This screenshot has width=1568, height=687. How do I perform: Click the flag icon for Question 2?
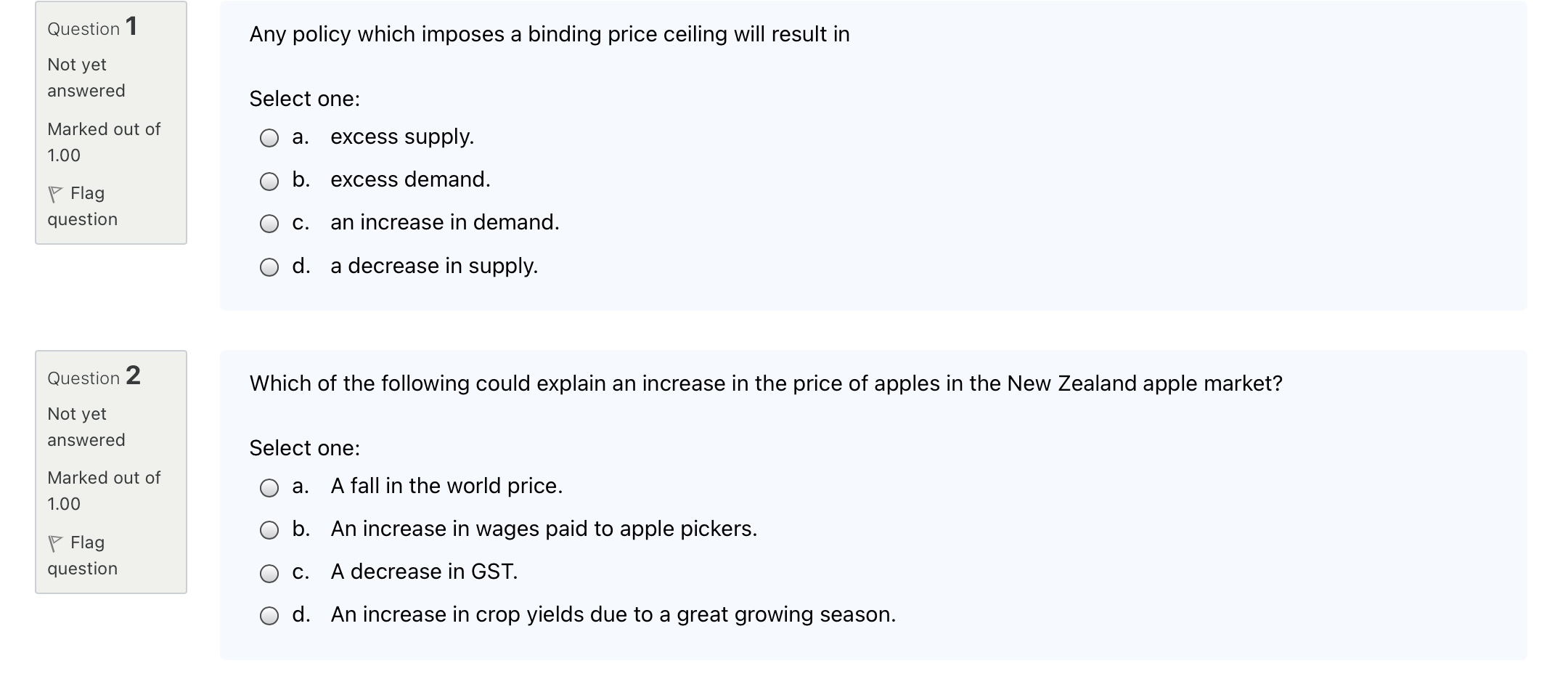tap(54, 542)
